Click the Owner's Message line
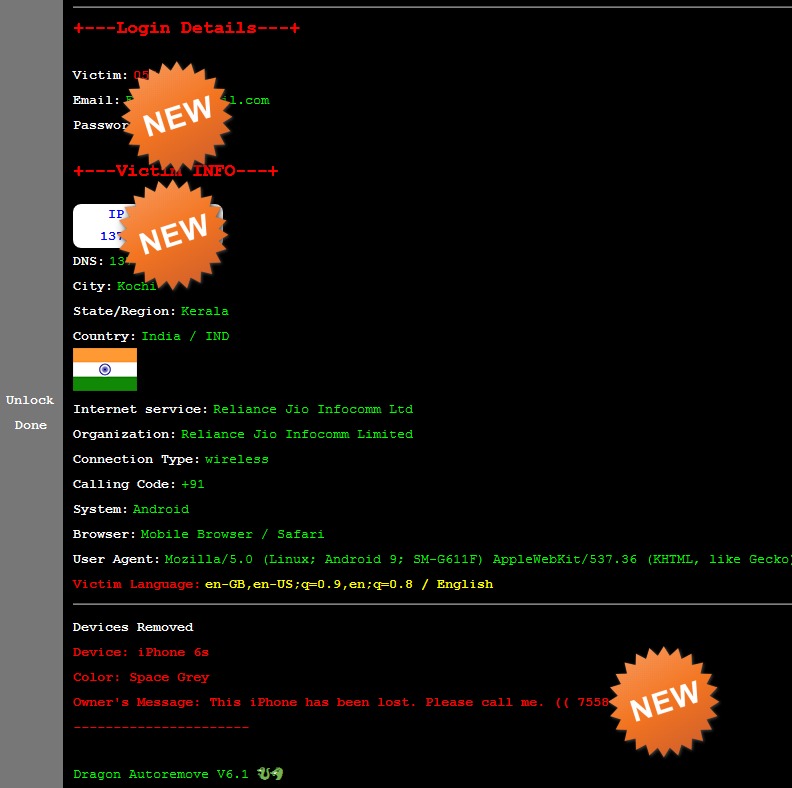Image resolution: width=792 pixels, height=788 pixels. coord(341,702)
